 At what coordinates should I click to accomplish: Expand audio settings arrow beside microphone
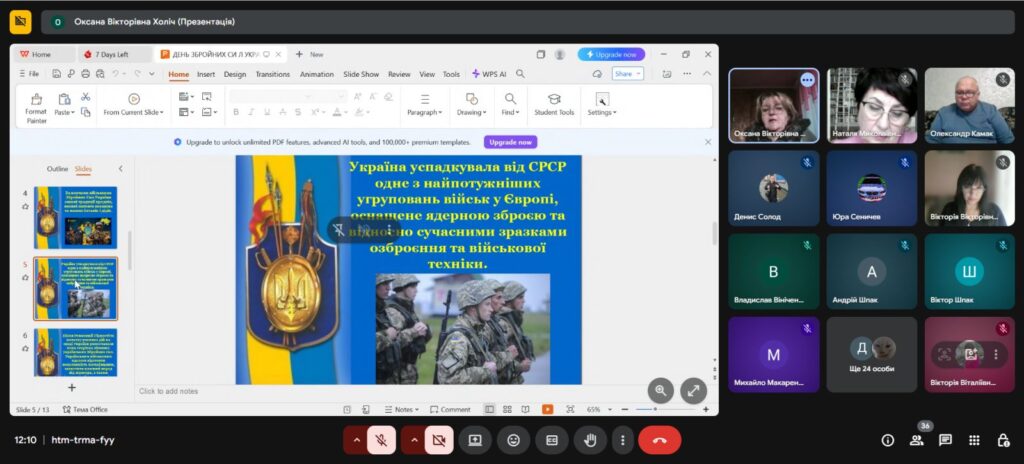[x=355, y=440]
